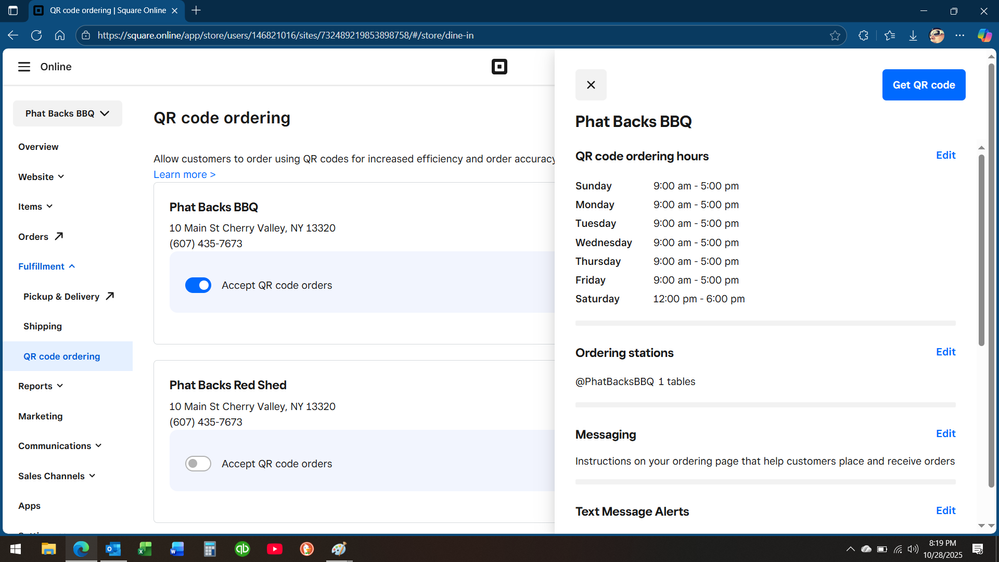Go to Overview in the sidebar

click(38, 147)
